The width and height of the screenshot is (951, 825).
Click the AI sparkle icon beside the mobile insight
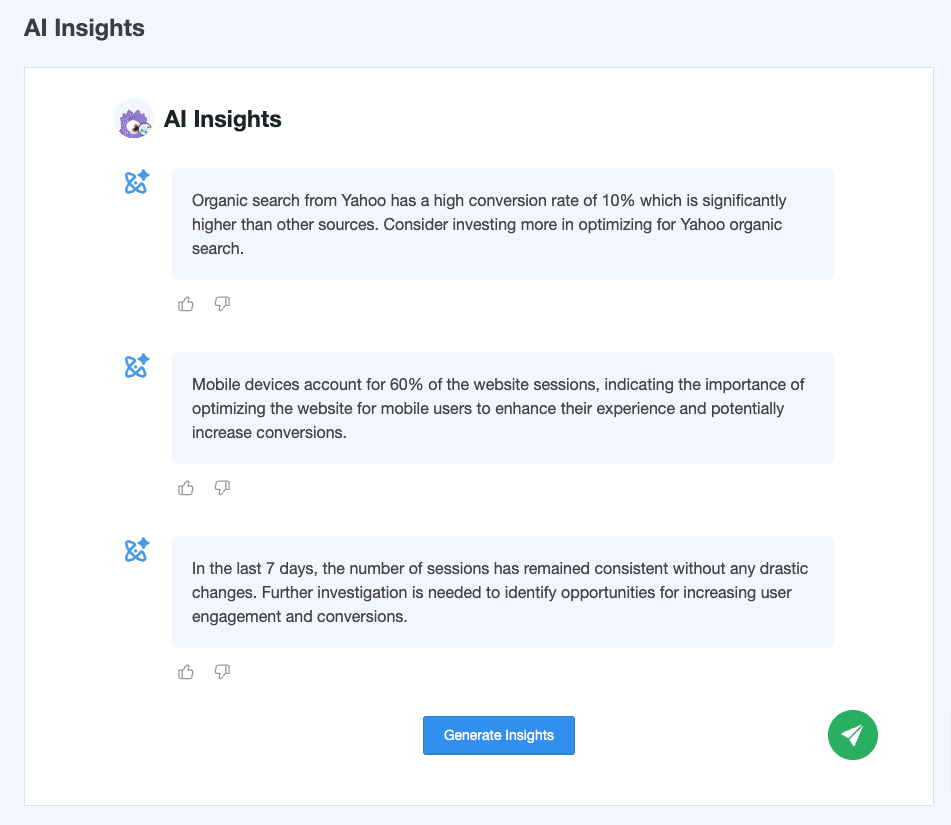point(135,367)
